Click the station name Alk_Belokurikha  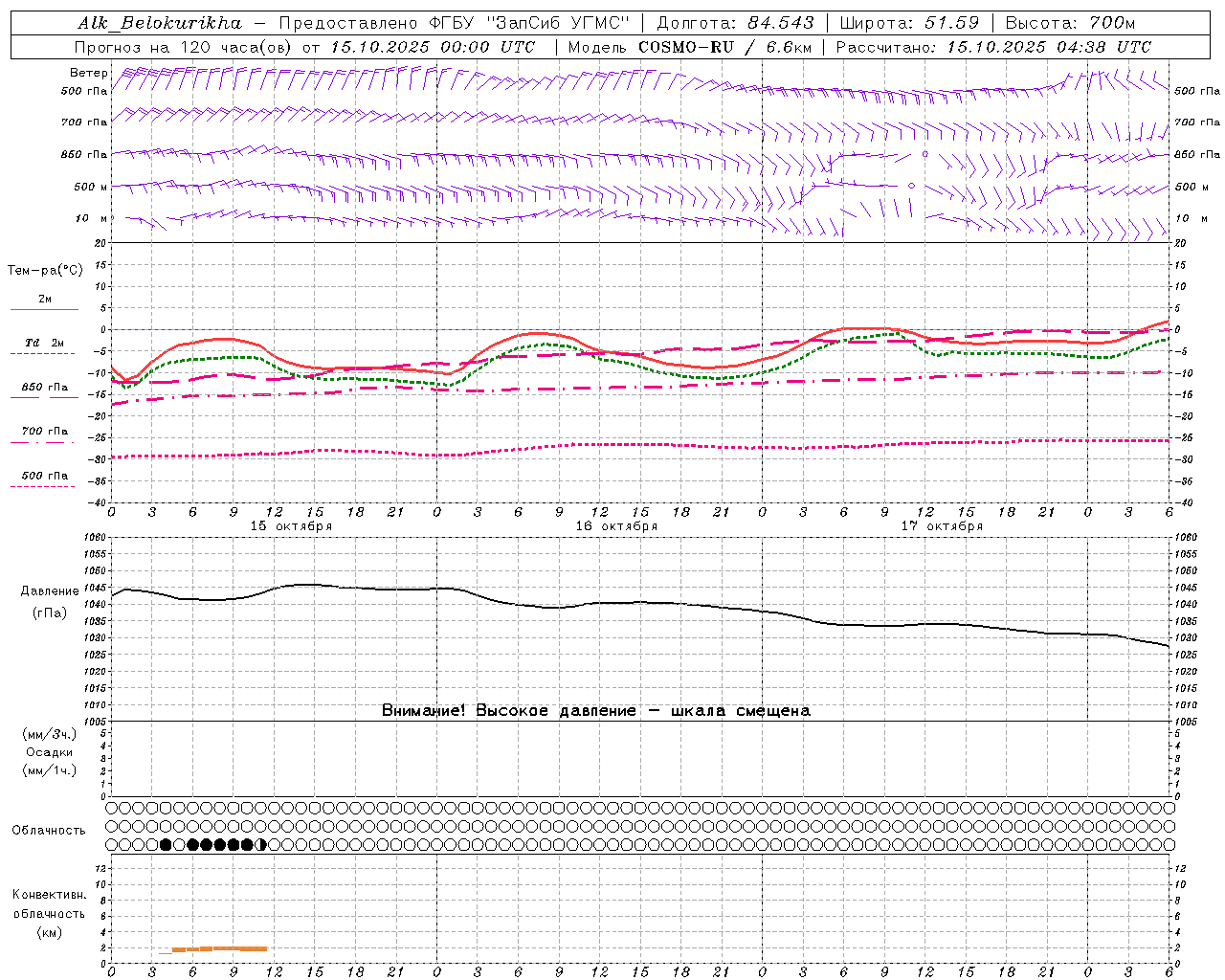[159, 23]
